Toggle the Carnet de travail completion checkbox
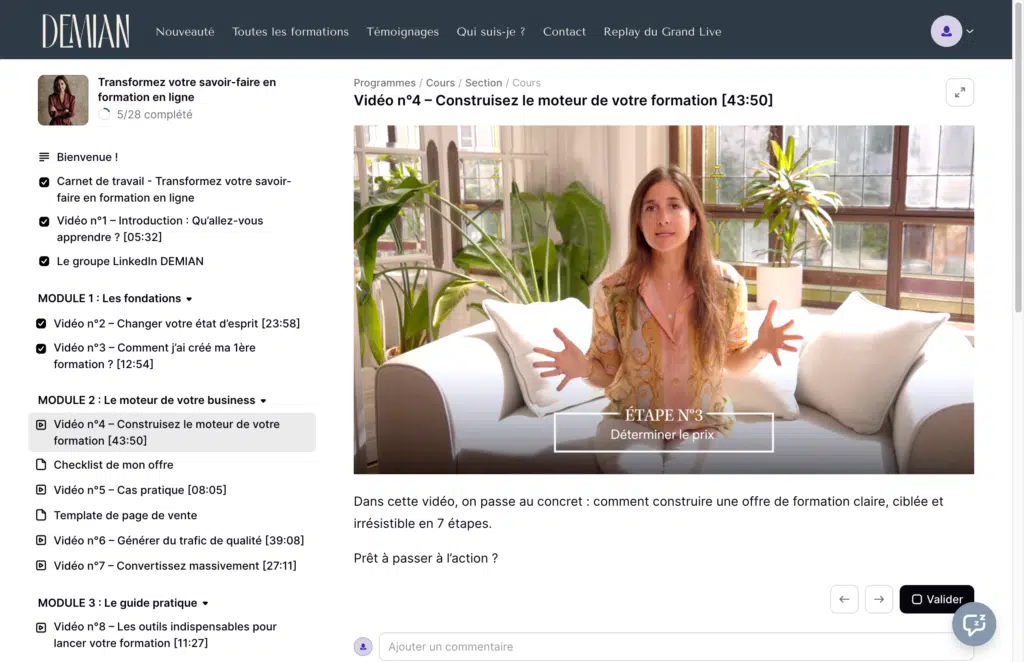Screen dimensions: 1024x662 point(44,182)
